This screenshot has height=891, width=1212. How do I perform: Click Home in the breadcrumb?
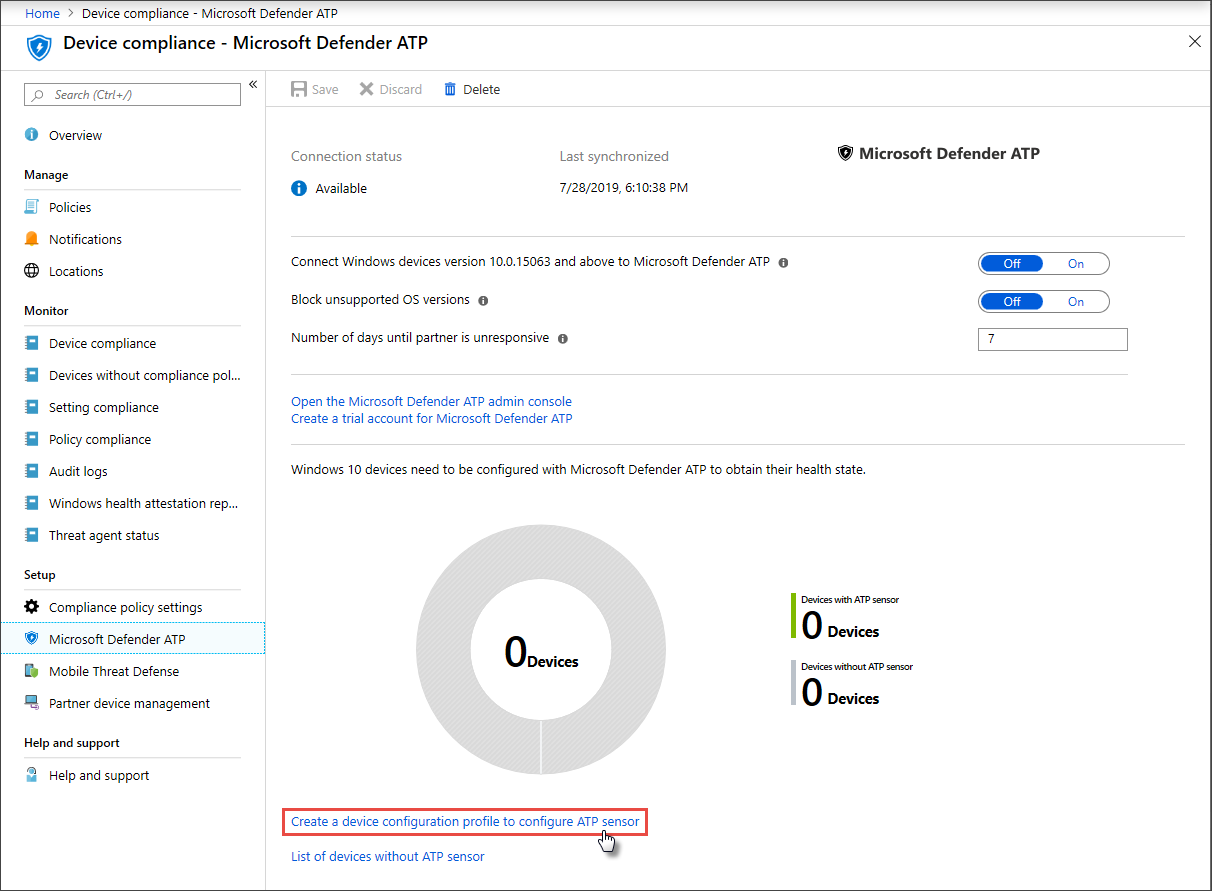click(x=42, y=13)
